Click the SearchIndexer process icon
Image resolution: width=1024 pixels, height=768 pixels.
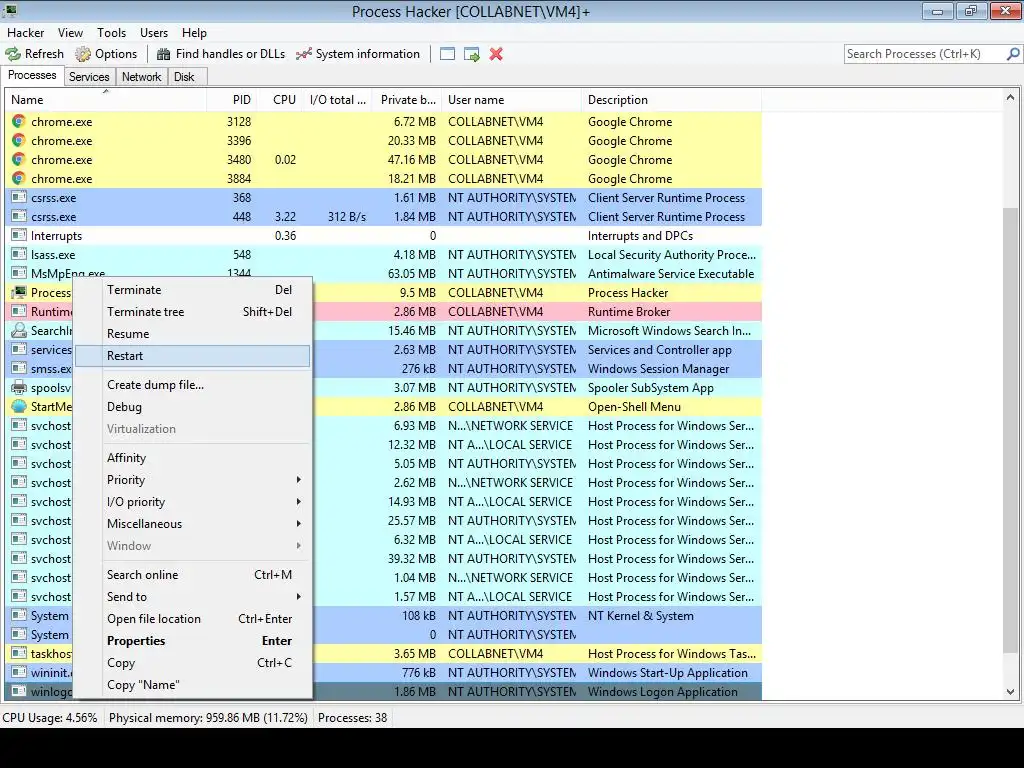pyautogui.click(x=19, y=330)
